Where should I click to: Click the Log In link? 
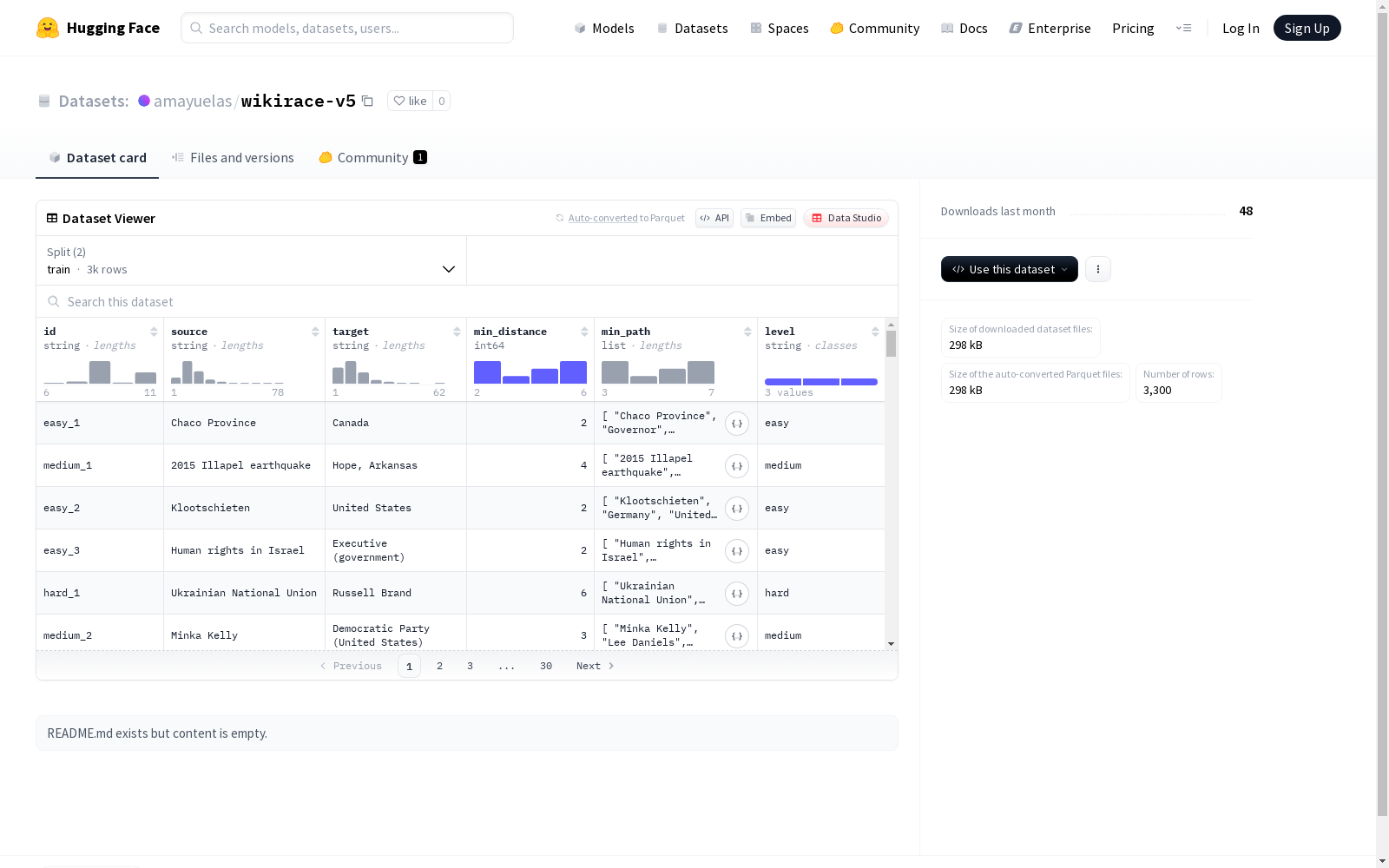[1241, 28]
